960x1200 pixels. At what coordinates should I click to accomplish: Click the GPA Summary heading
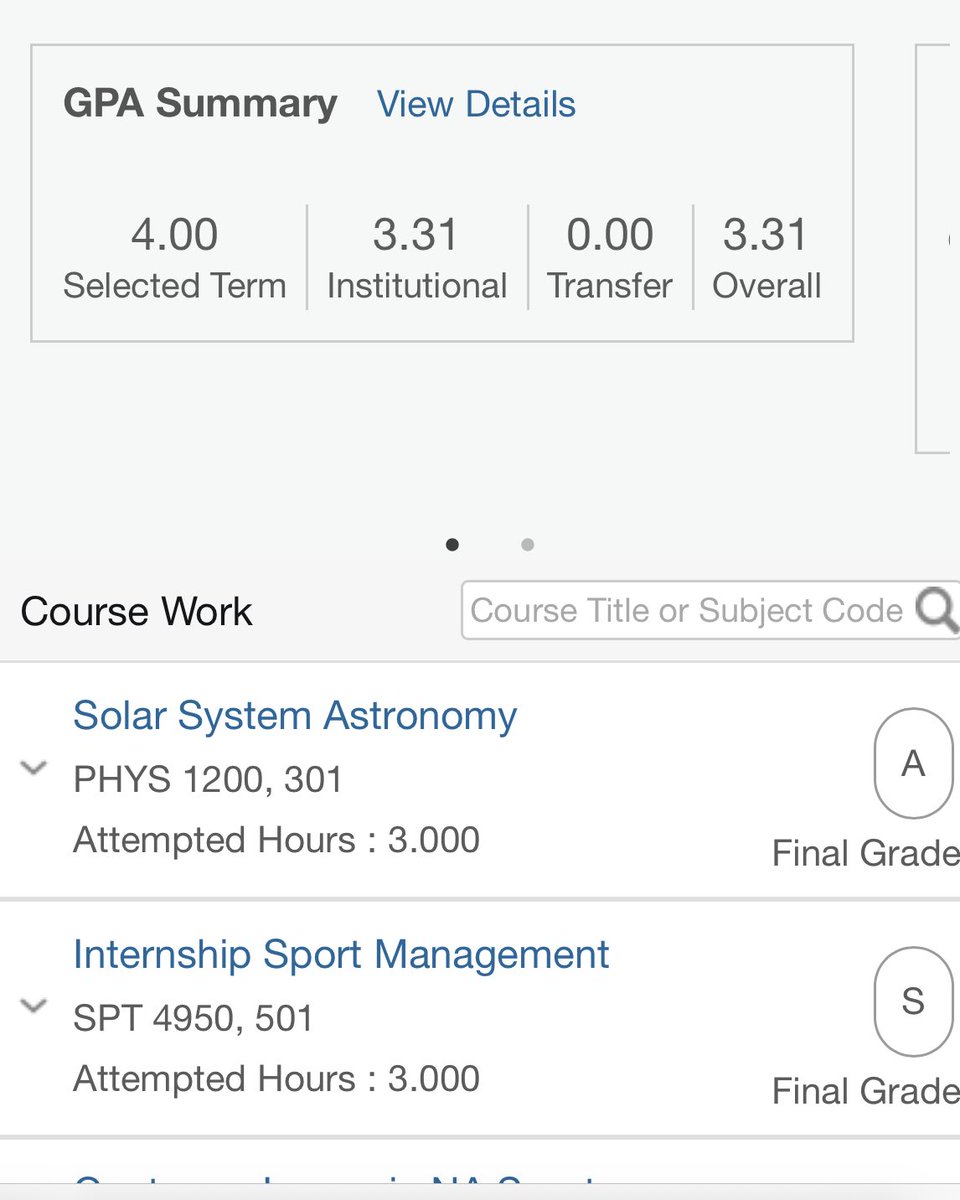tap(200, 104)
